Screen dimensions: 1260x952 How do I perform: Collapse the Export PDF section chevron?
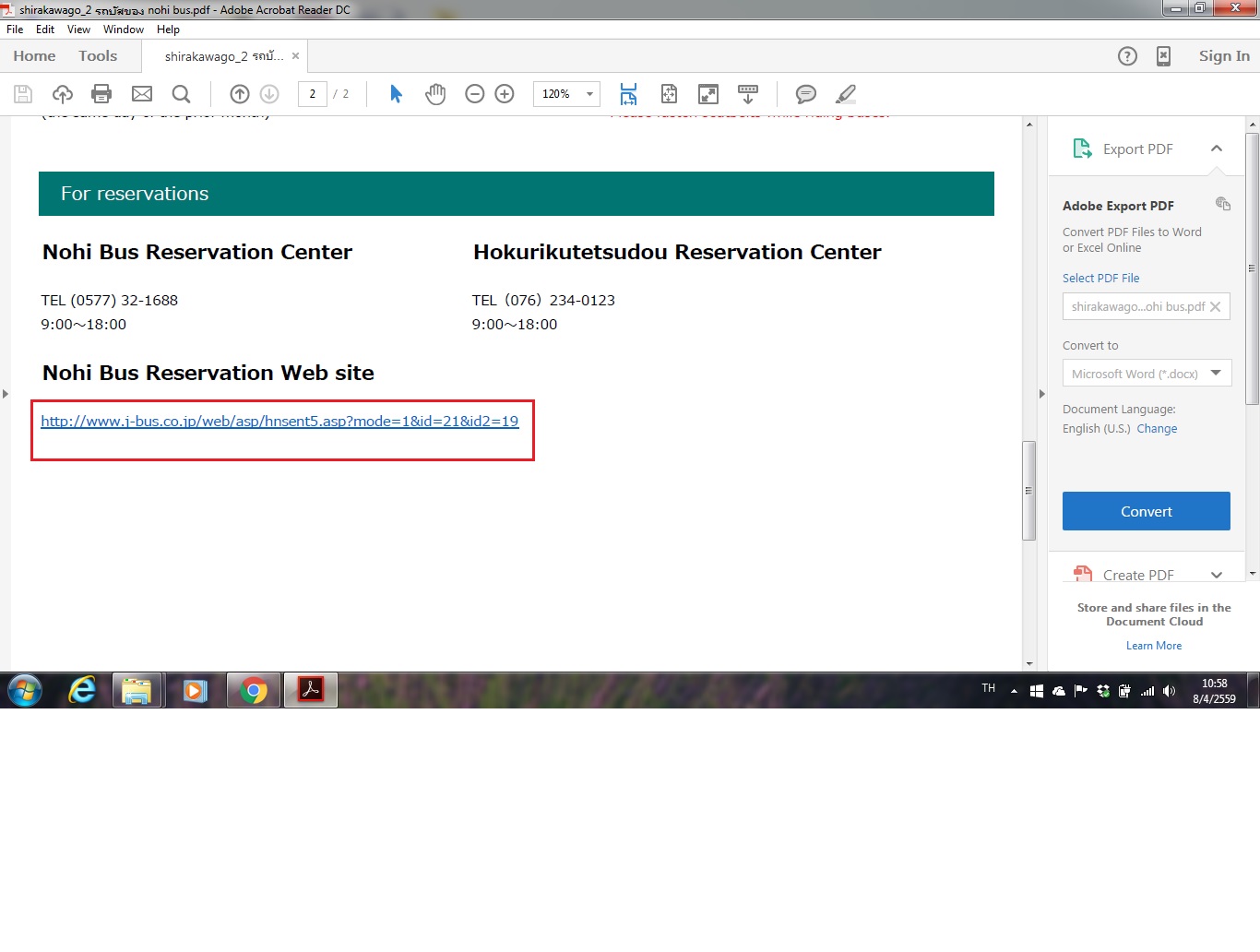click(x=1217, y=149)
